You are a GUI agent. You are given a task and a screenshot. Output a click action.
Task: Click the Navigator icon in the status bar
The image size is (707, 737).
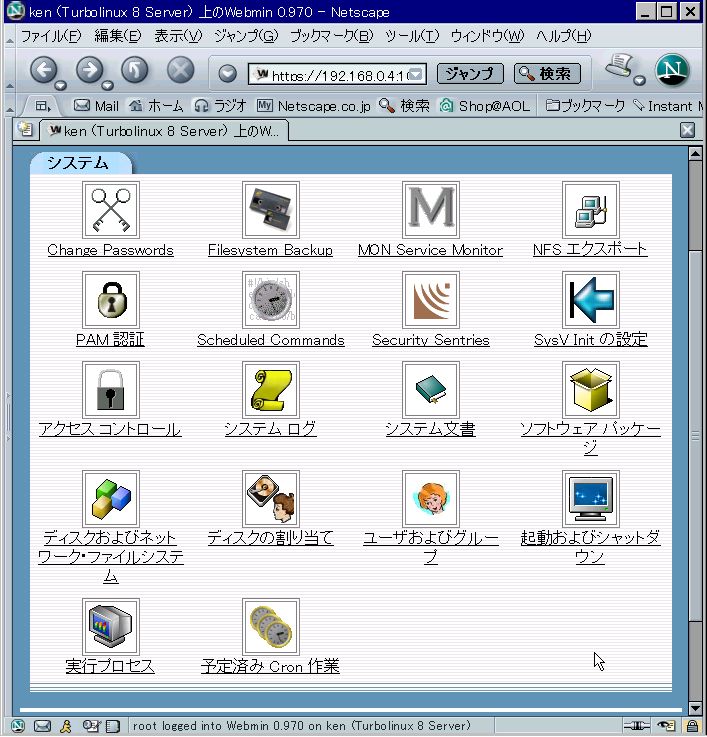[17, 726]
